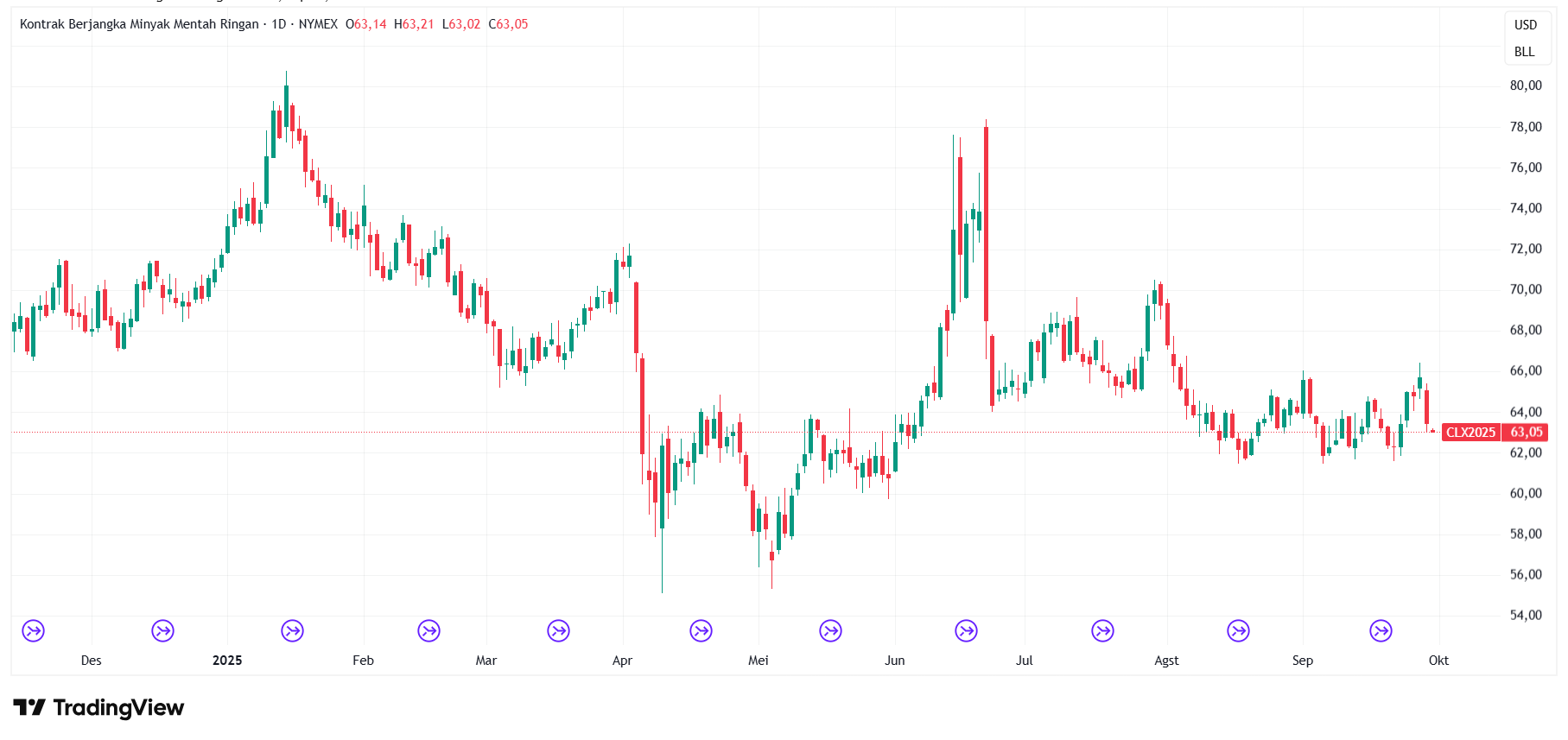Image resolution: width=1568 pixels, height=740 pixels.
Task: Click the chart title 'Kontrak Berjangka Minyak Mentah Ringan'
Action: pyautogui.click(x=139, y=24)
